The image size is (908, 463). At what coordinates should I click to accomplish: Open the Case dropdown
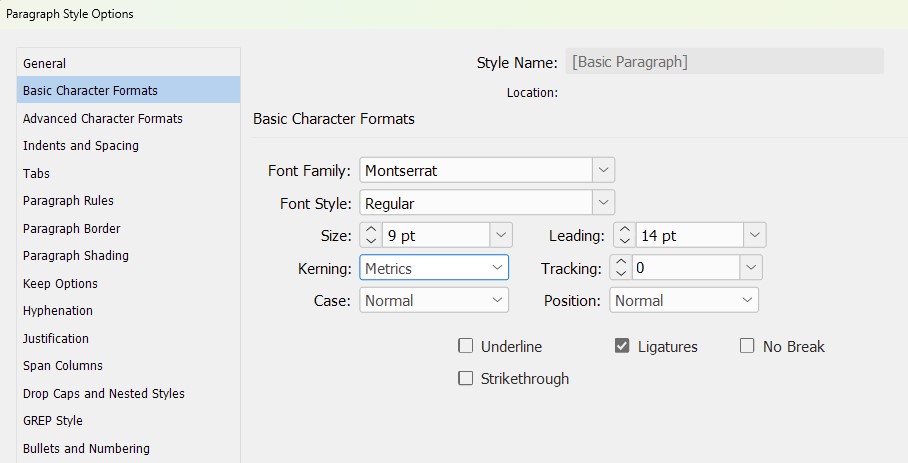(x=497, y=300)
